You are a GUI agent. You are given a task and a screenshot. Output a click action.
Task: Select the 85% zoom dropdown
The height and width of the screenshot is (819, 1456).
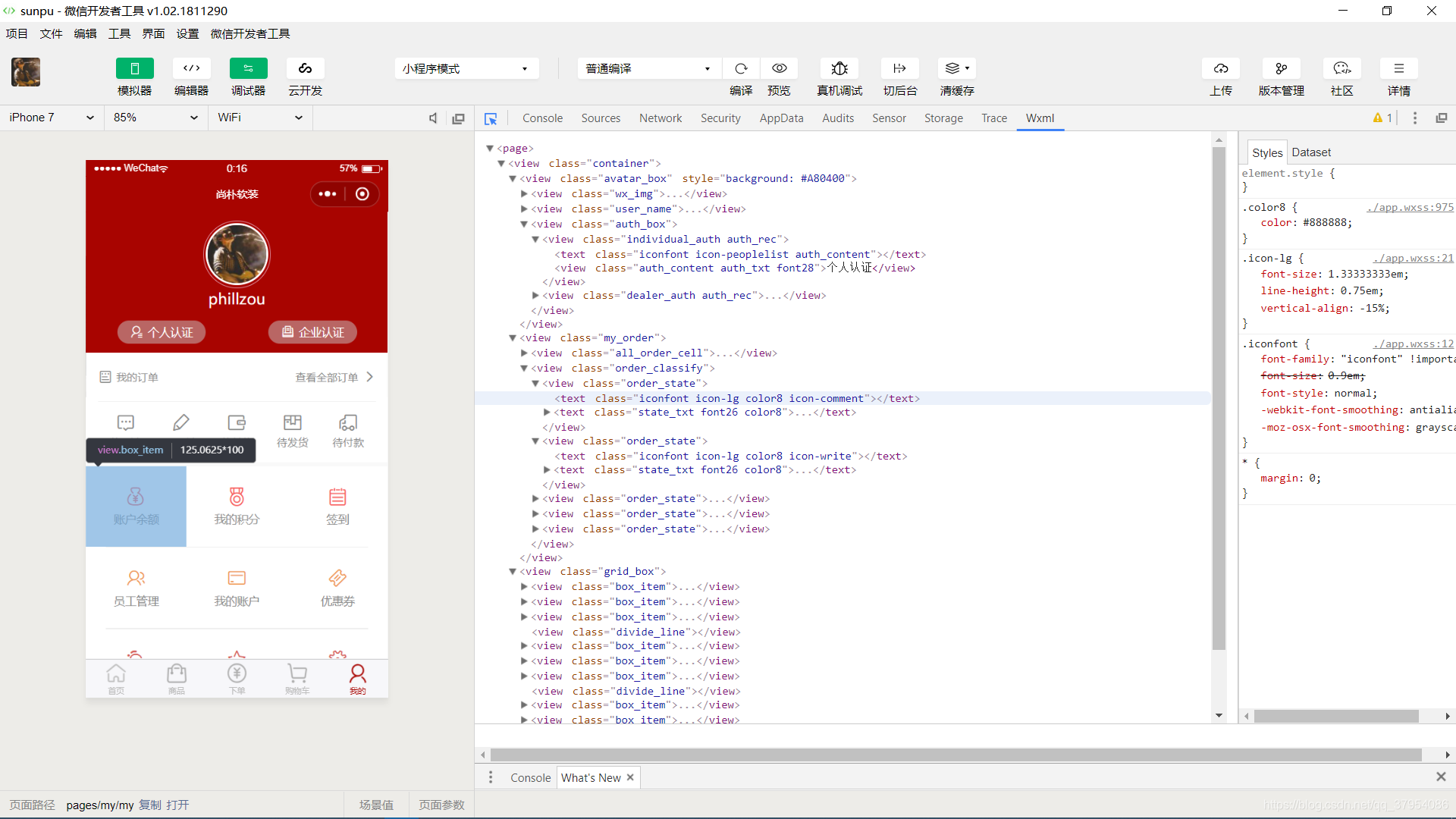click(156, 117)
